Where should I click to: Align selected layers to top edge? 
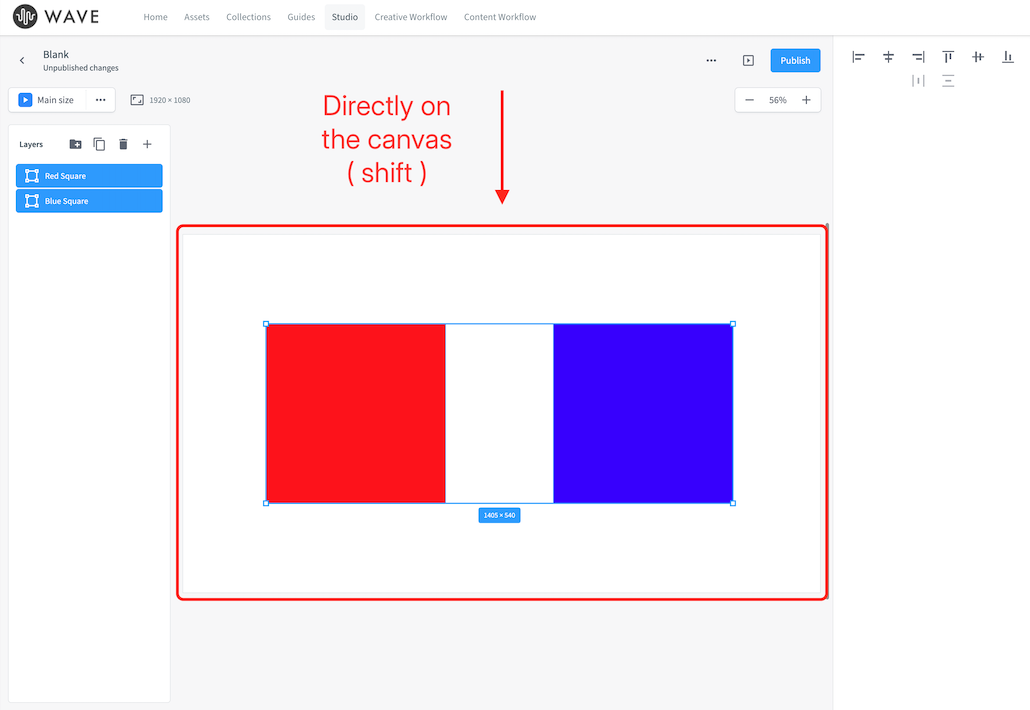(x=948, y=57)
